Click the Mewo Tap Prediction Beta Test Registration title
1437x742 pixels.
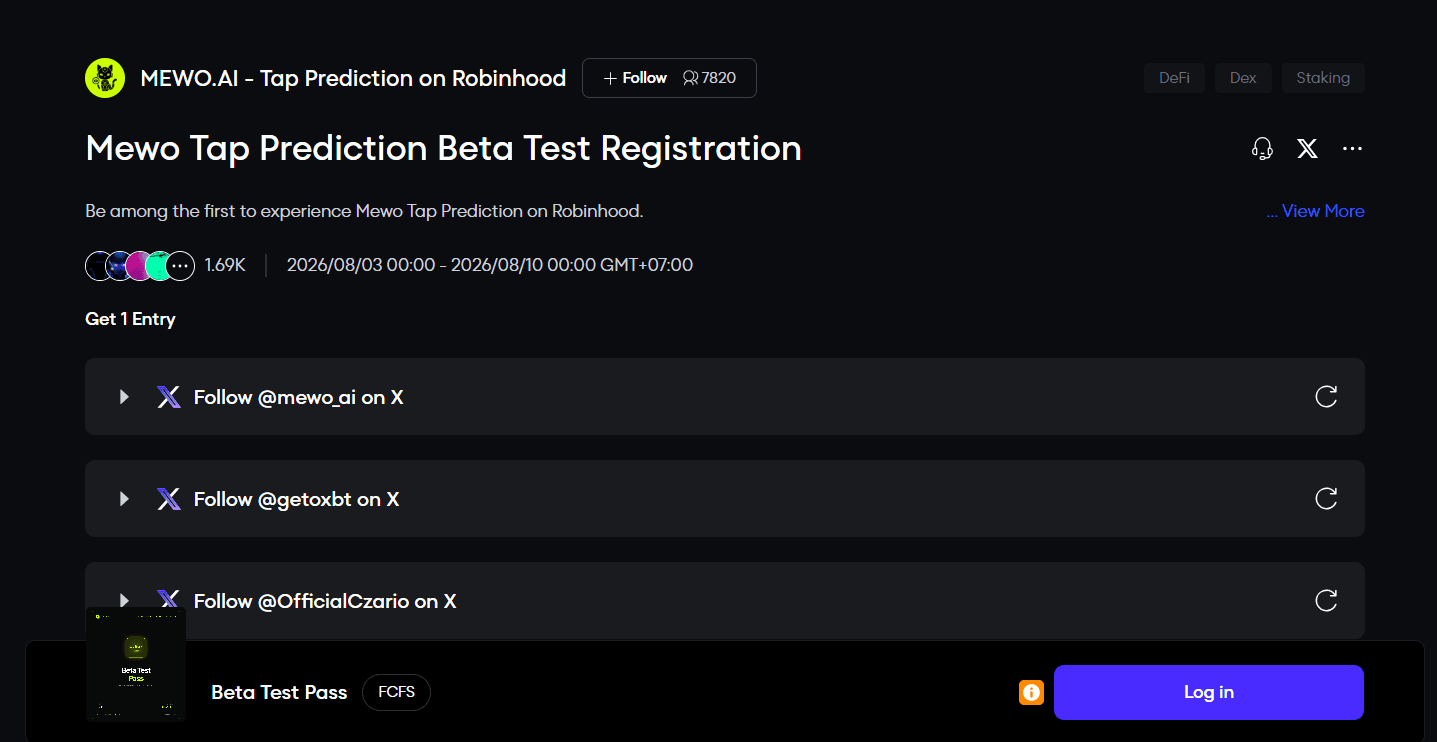coord(444,149)
